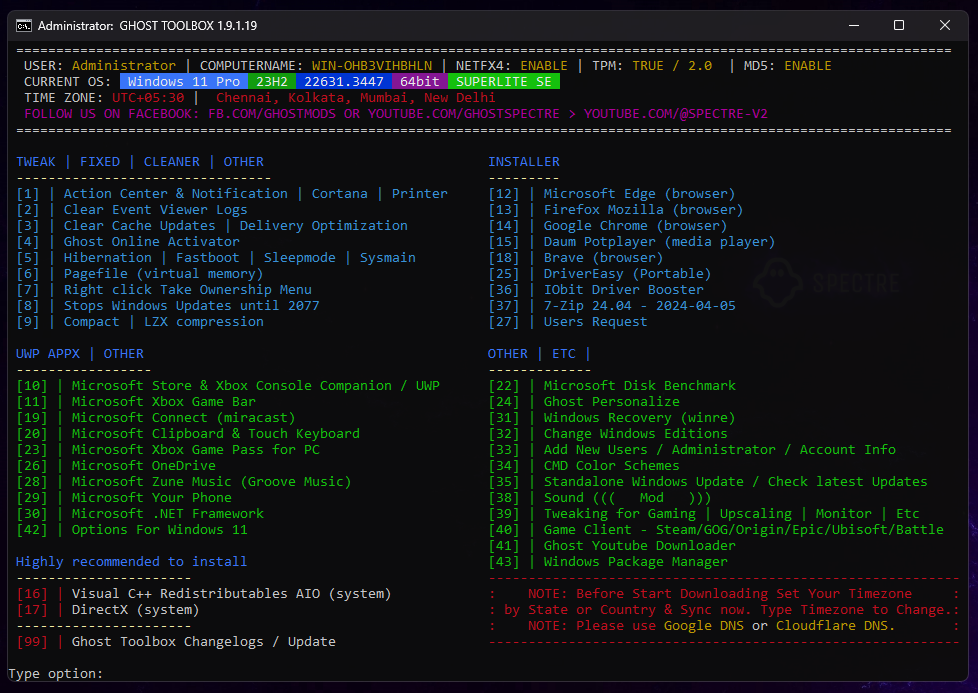Minimize the GHOST TOOLBOX window
This screenshot has height=693, width=978.
tap(854, 26)
